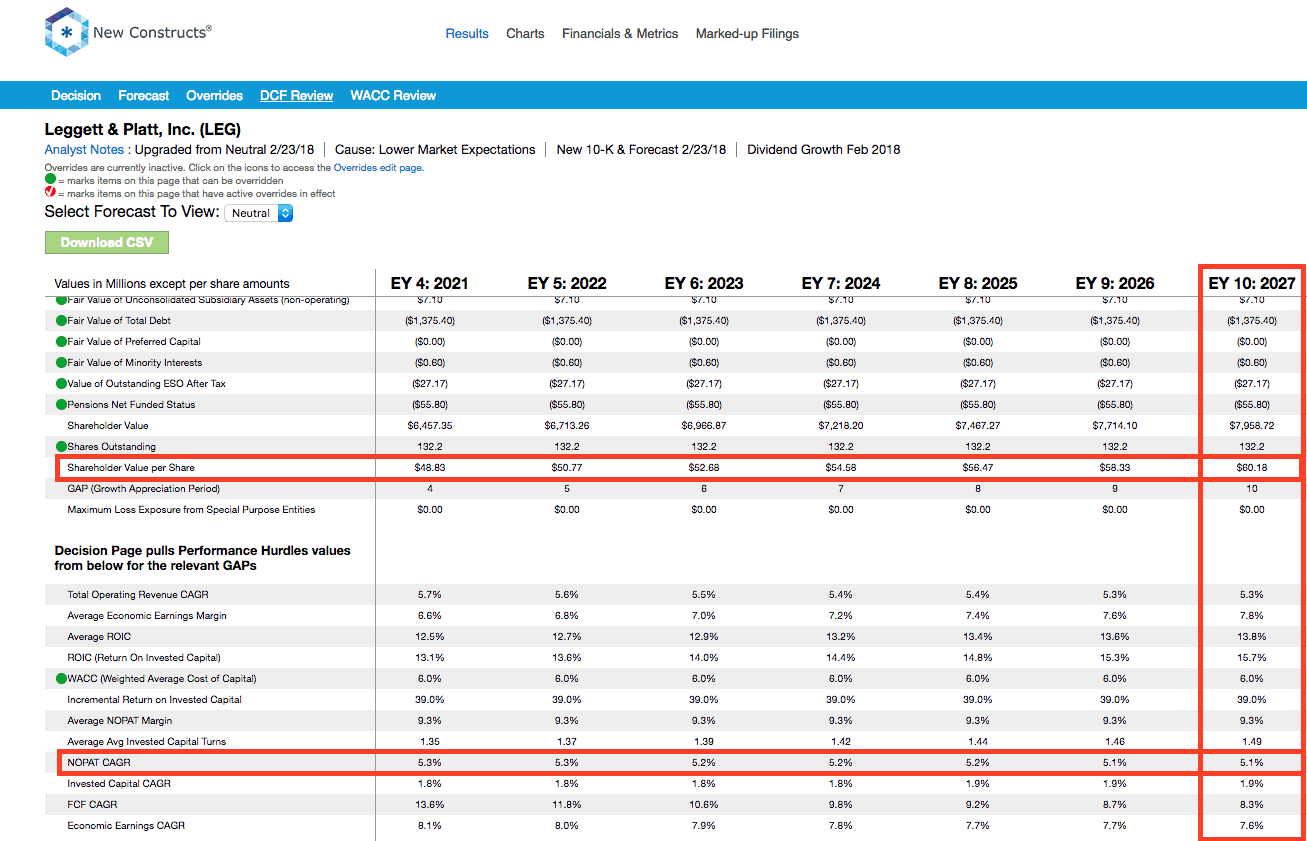Click the Shareholder Value $7,958.72 cell
The width and height of the screenshot is (1307, 841).
(1252, 426)
